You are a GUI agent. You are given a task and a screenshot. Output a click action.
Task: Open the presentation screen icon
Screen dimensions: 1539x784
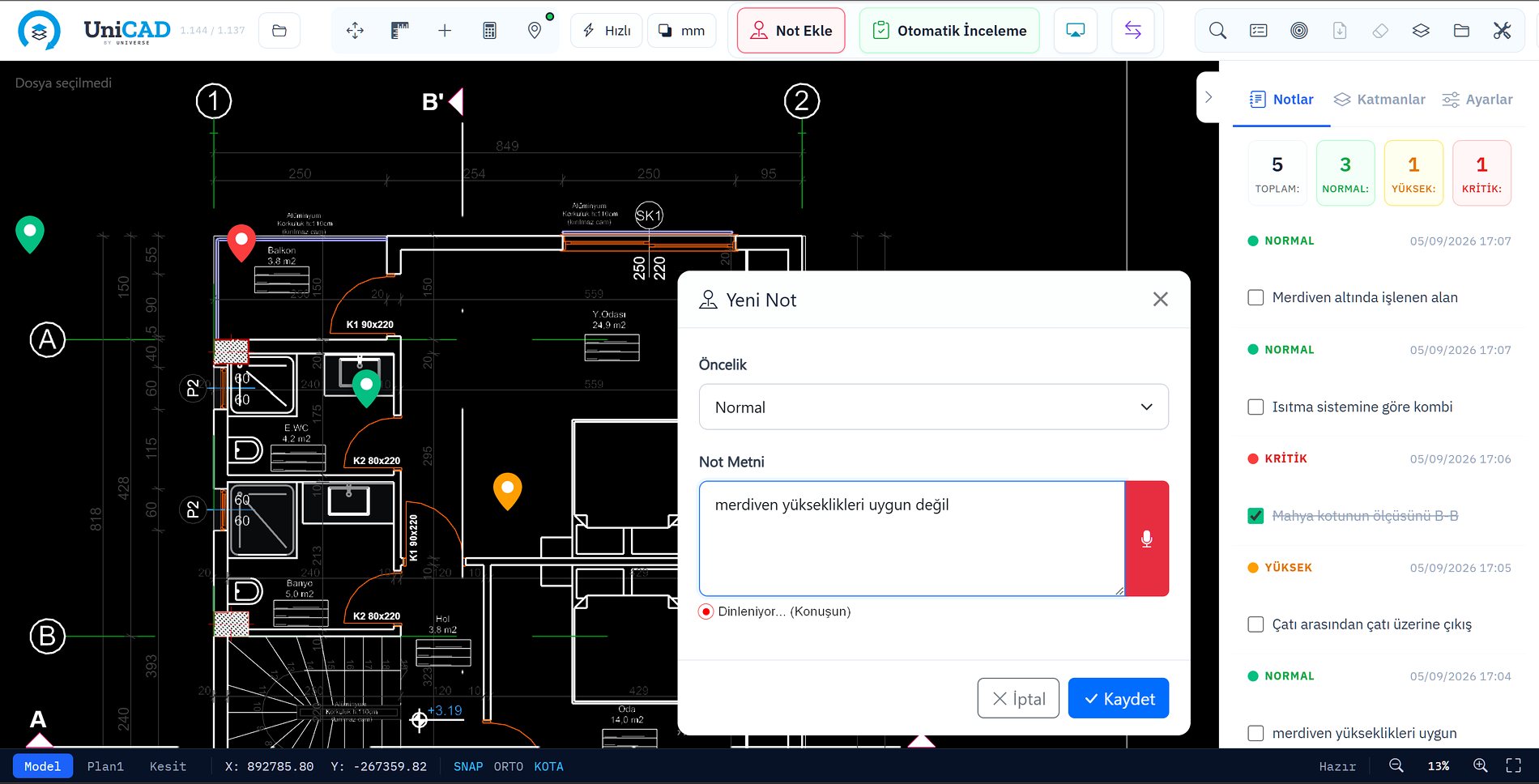1076,31
